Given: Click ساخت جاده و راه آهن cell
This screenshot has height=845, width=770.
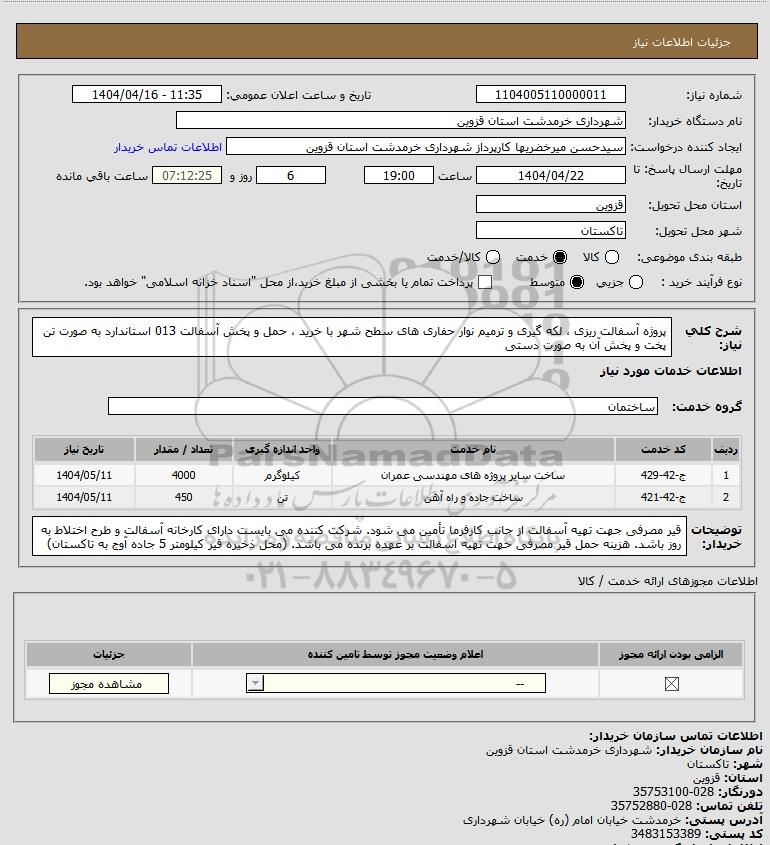Looking at the screenshot, I should pos(473,497).
